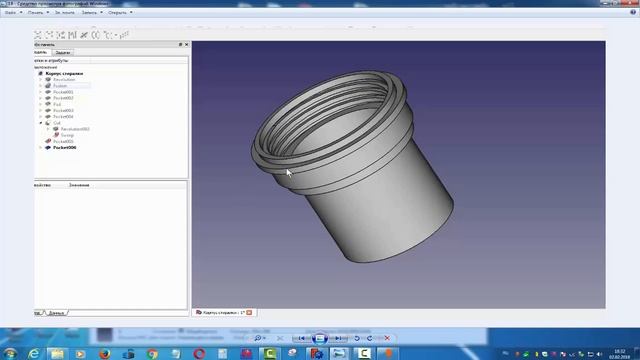
Task: Open Windows Media Player from taskbar
Action: (80, 353)
